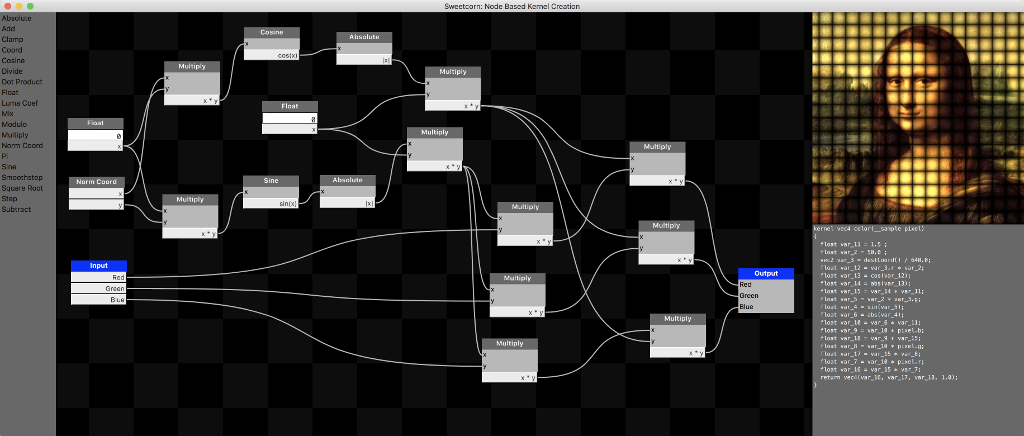This screenshot has height=436, width=1024.
Task: Choose Mix from the sidebar list
Action: (7, 114)
